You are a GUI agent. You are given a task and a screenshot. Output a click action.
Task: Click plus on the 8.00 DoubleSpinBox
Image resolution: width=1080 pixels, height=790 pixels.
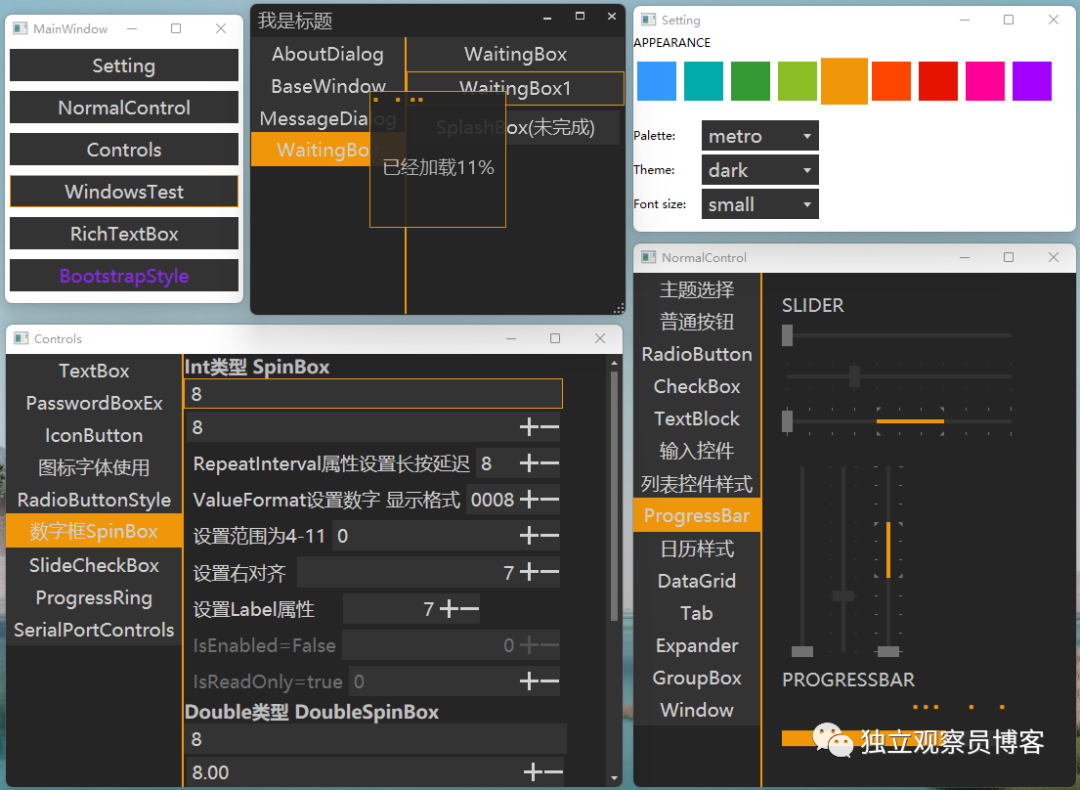pyautogui.click(x=533, y=772)
